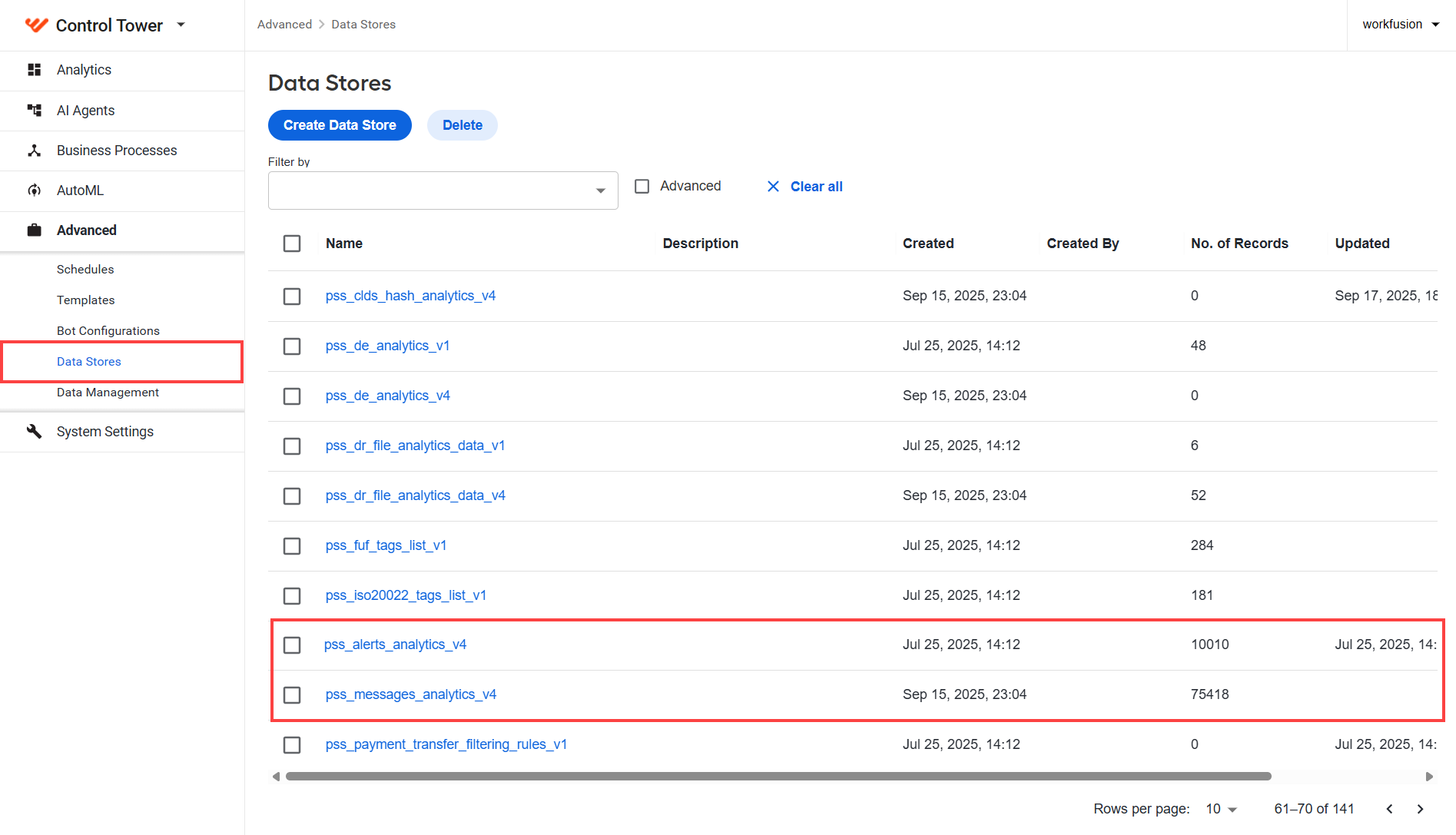Open AutoML in the sidebar
Image resolution: width=1456 pixels, height=835 pixels.
click(x=122, y=191)
